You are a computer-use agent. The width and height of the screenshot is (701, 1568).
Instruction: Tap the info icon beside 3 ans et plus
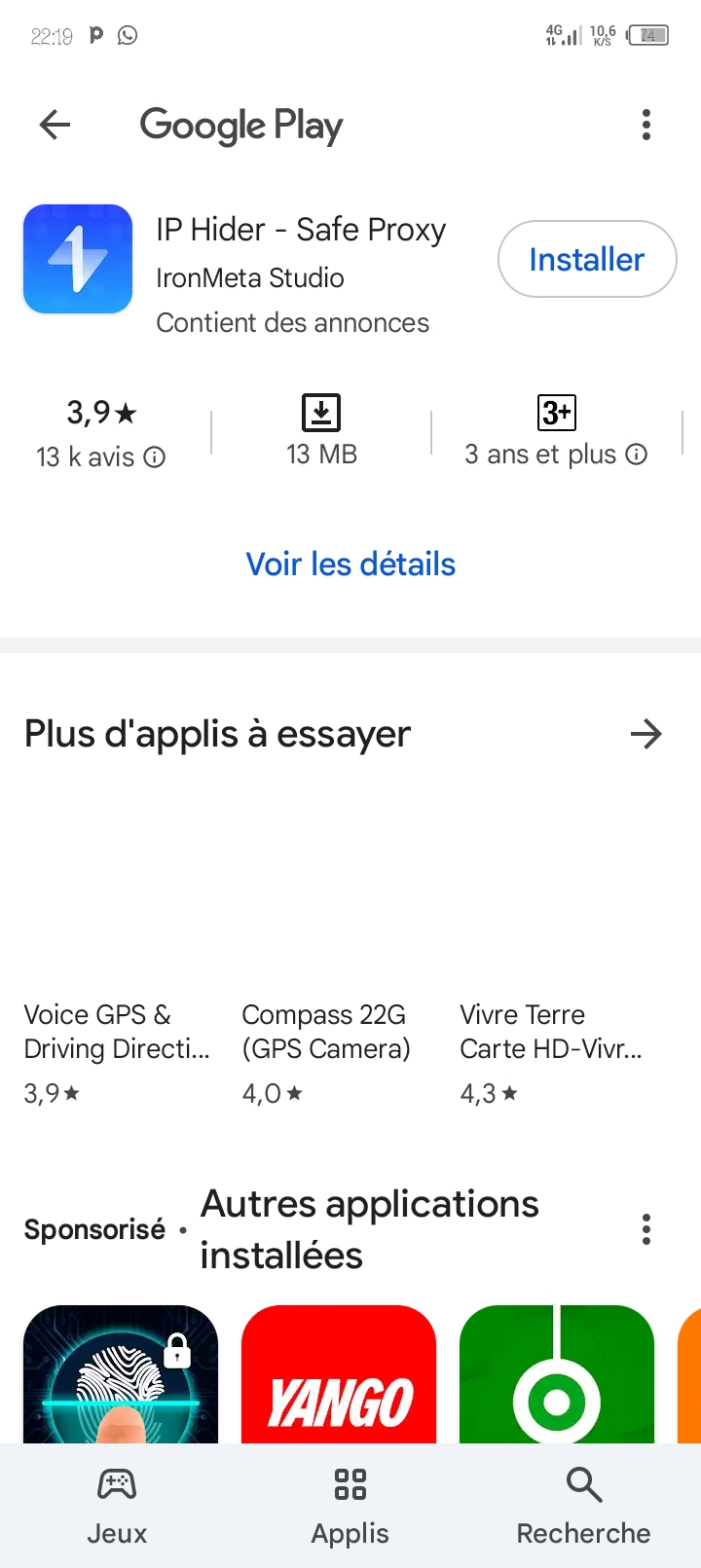[637, 455]
